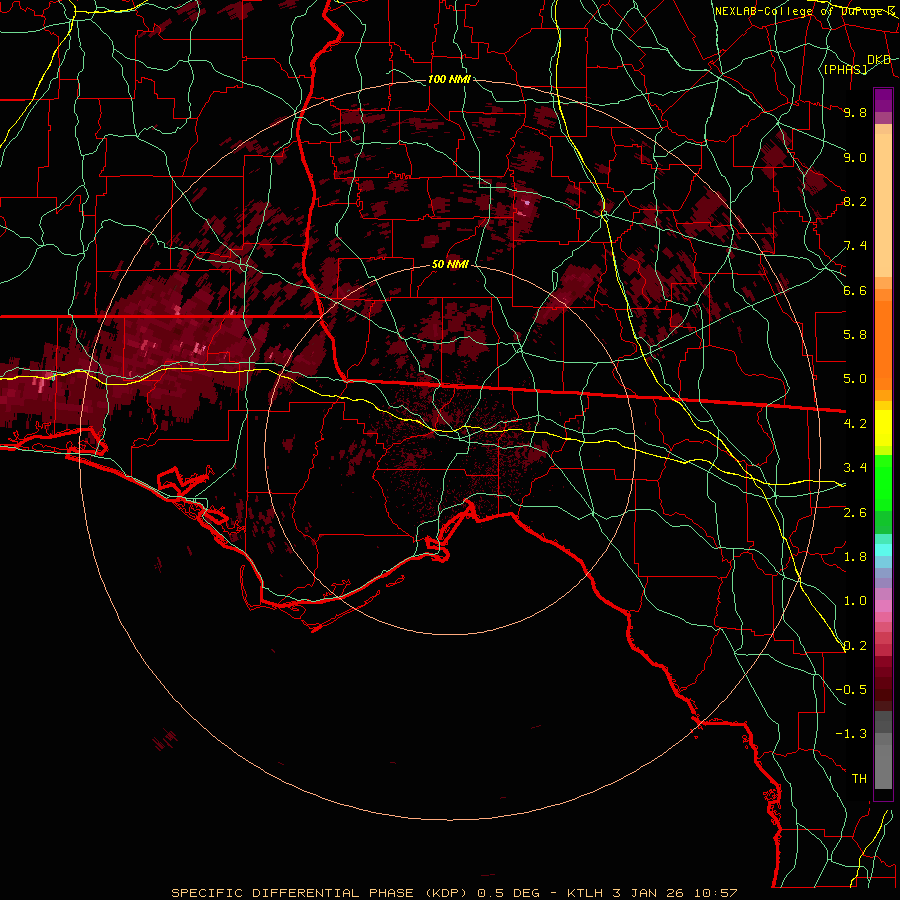
Task: Pick the gray bottom color bar segment
Action: tap(883, 769)
